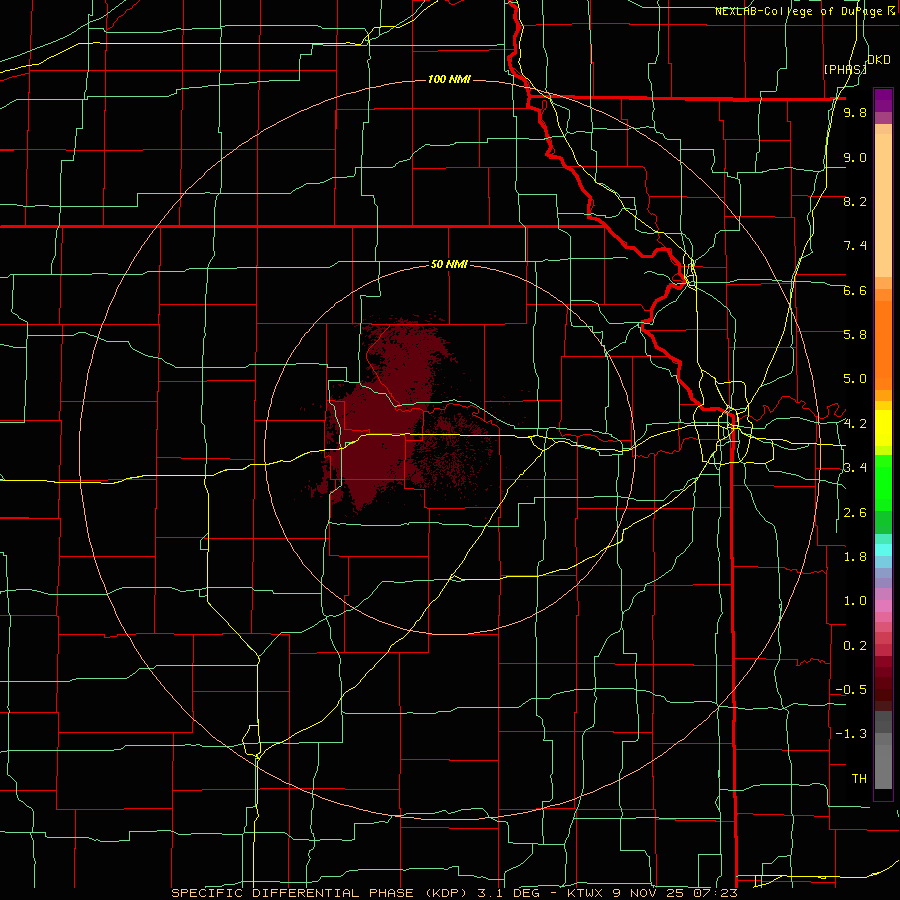900x900 pixels.
Task: Pick the purple segment of the color bar
Action: pyautogui.click(x=883, y=100)
